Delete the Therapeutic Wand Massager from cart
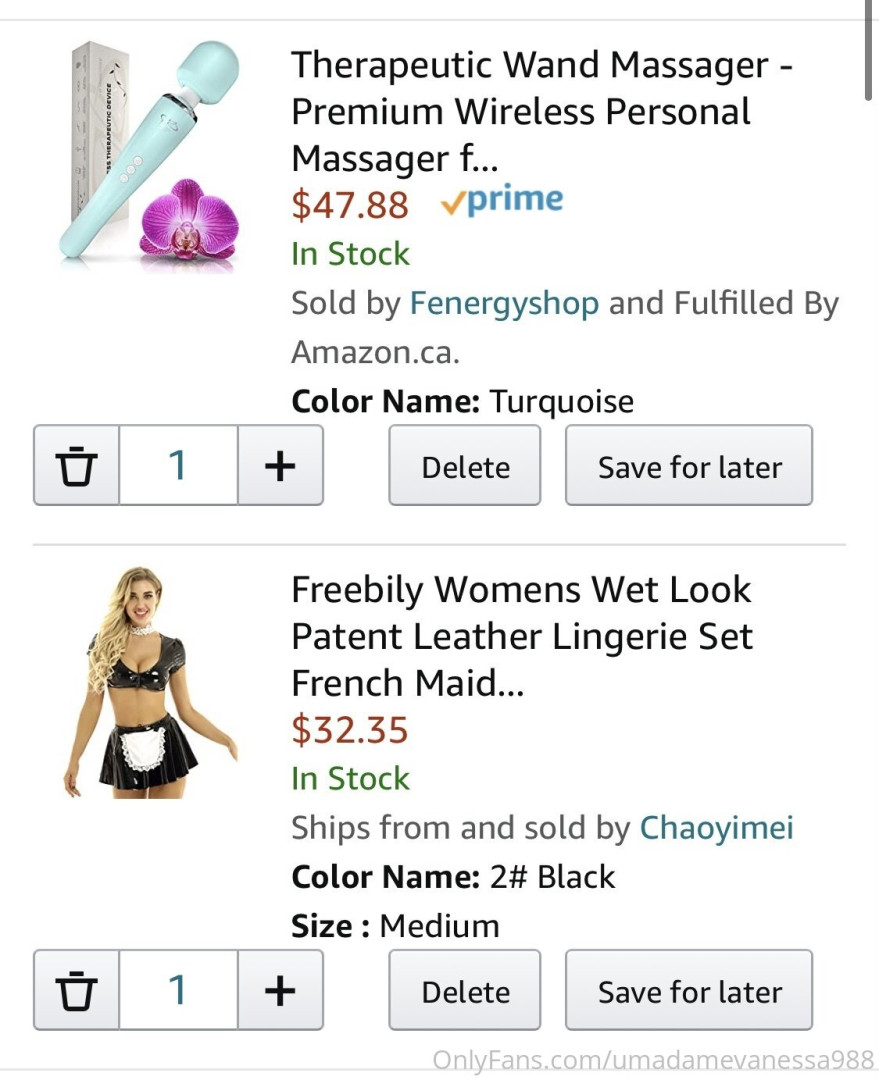879x1080 pixels. tap(465, 466)
